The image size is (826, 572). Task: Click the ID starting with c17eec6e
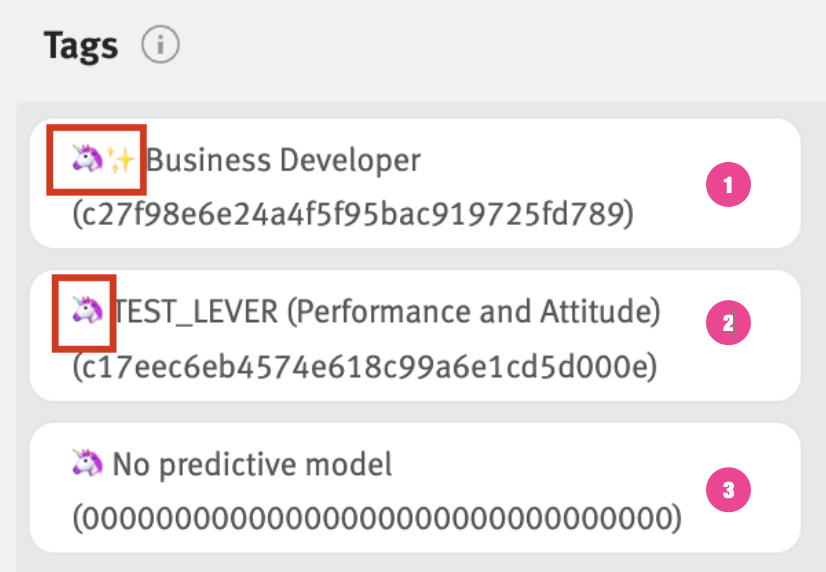point(364,367)
